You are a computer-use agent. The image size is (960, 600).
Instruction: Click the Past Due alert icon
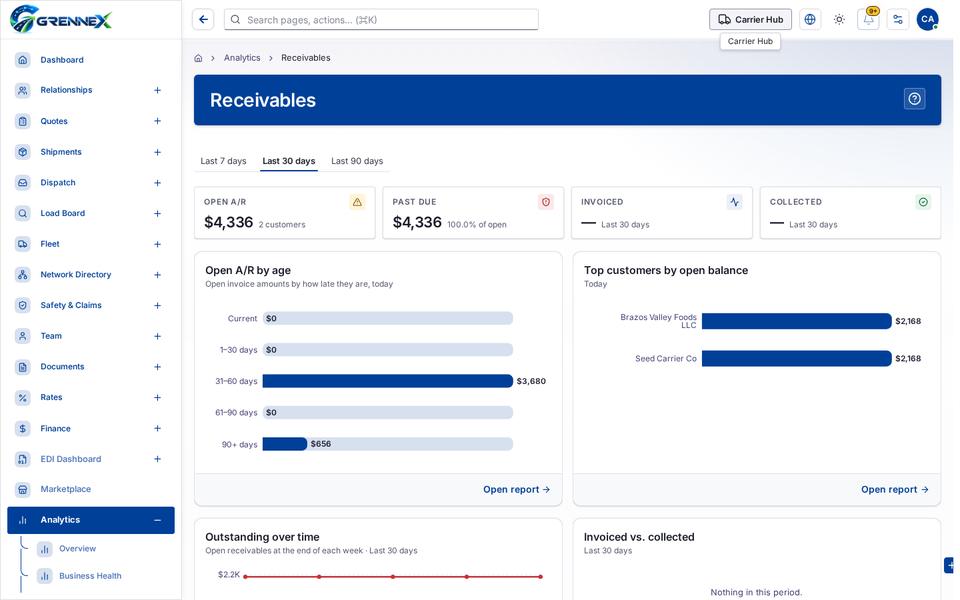pos(546,202)
